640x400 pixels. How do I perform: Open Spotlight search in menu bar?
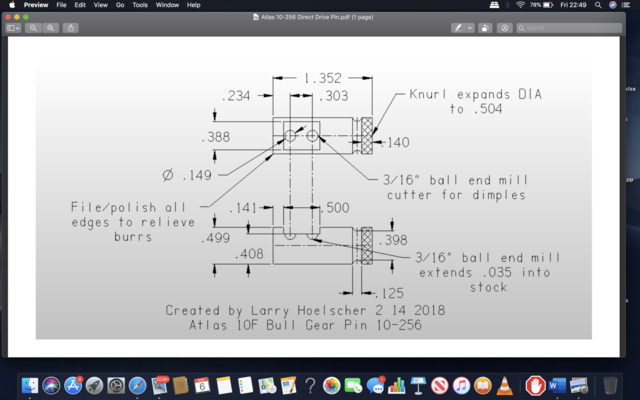[598, 5]
